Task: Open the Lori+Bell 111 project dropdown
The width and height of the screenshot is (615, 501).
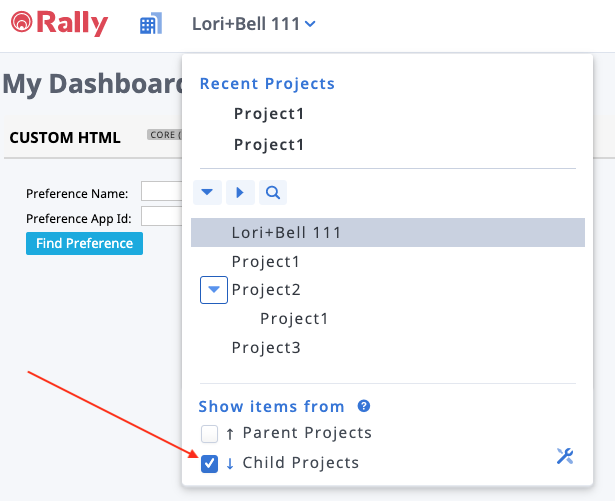Action: [x=253, y=24]
